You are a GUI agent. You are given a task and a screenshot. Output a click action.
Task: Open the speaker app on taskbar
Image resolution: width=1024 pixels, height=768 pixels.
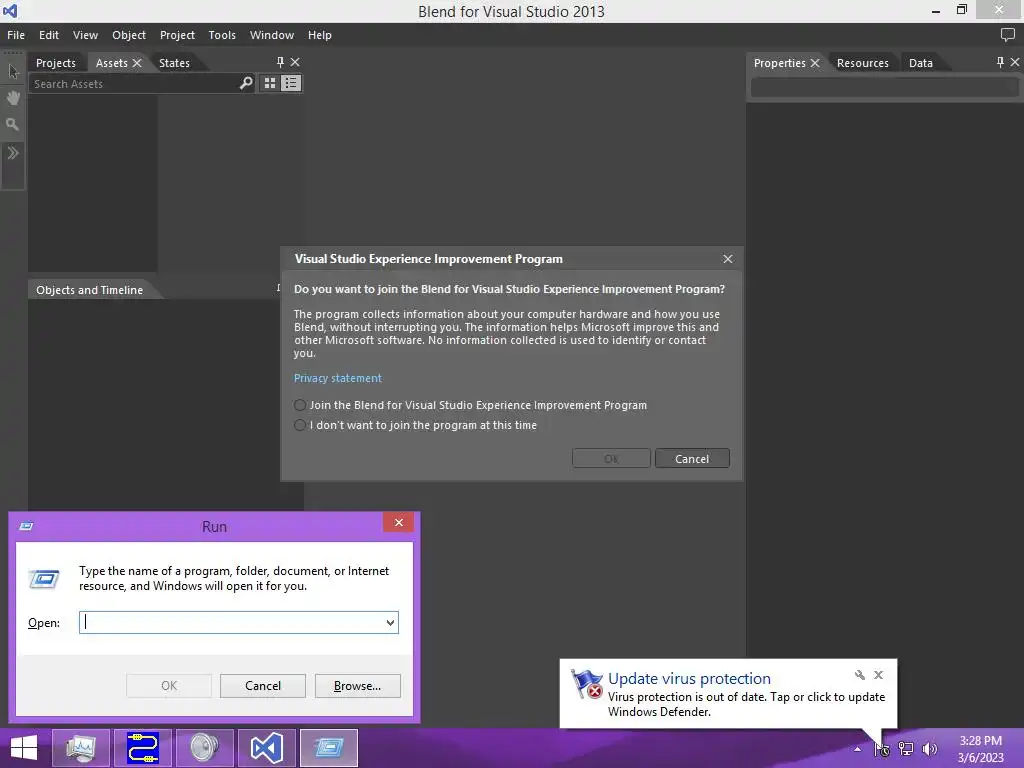(x=204, y=748)
